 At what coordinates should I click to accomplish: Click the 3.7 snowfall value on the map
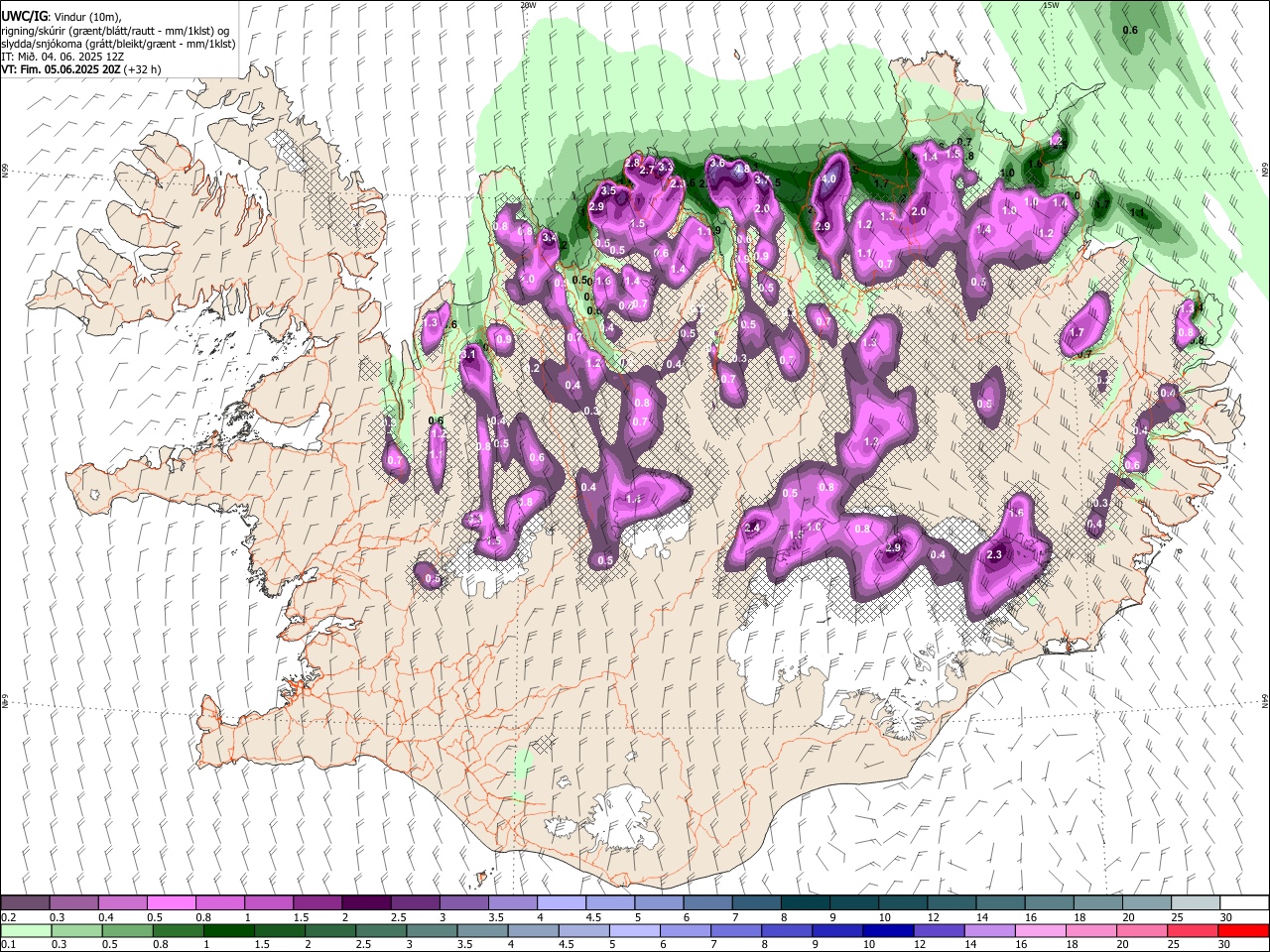coord(762,179)
